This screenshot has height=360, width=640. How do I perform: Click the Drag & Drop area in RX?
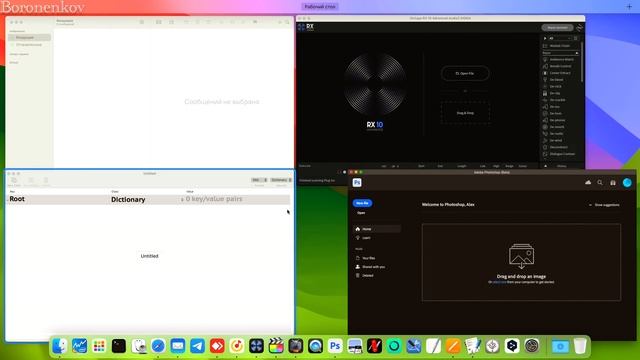click(465, 113)
